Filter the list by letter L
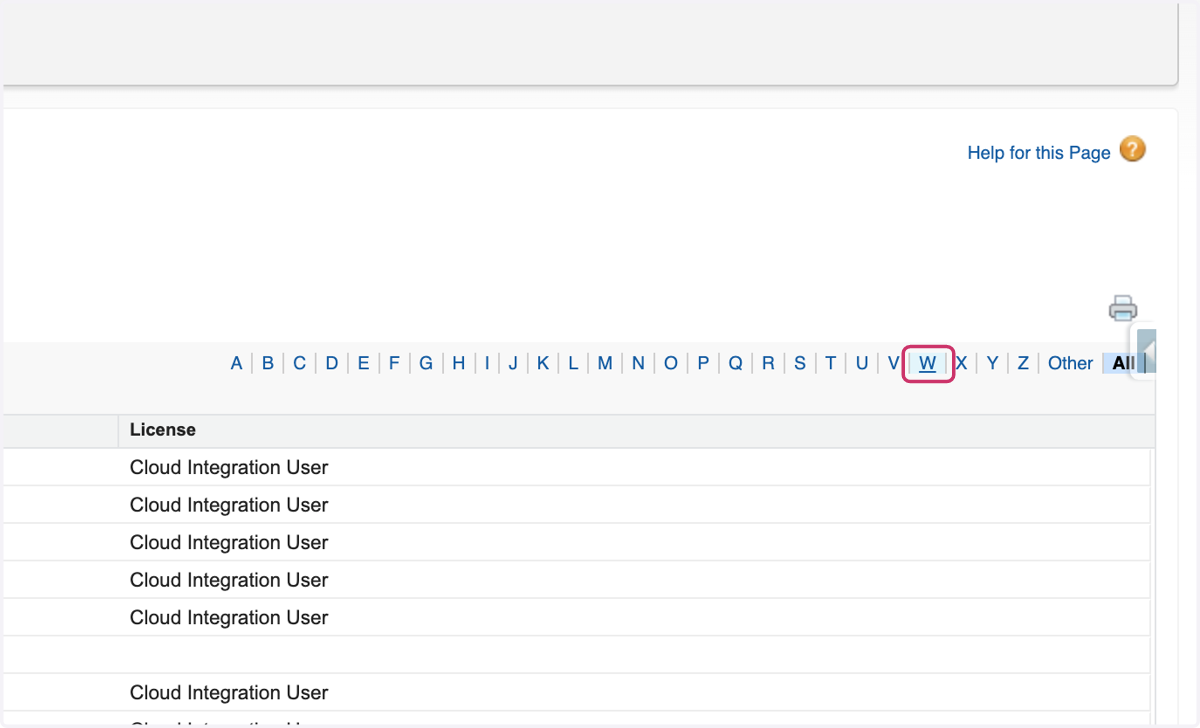1200x728 pixels. pos(573,363)
